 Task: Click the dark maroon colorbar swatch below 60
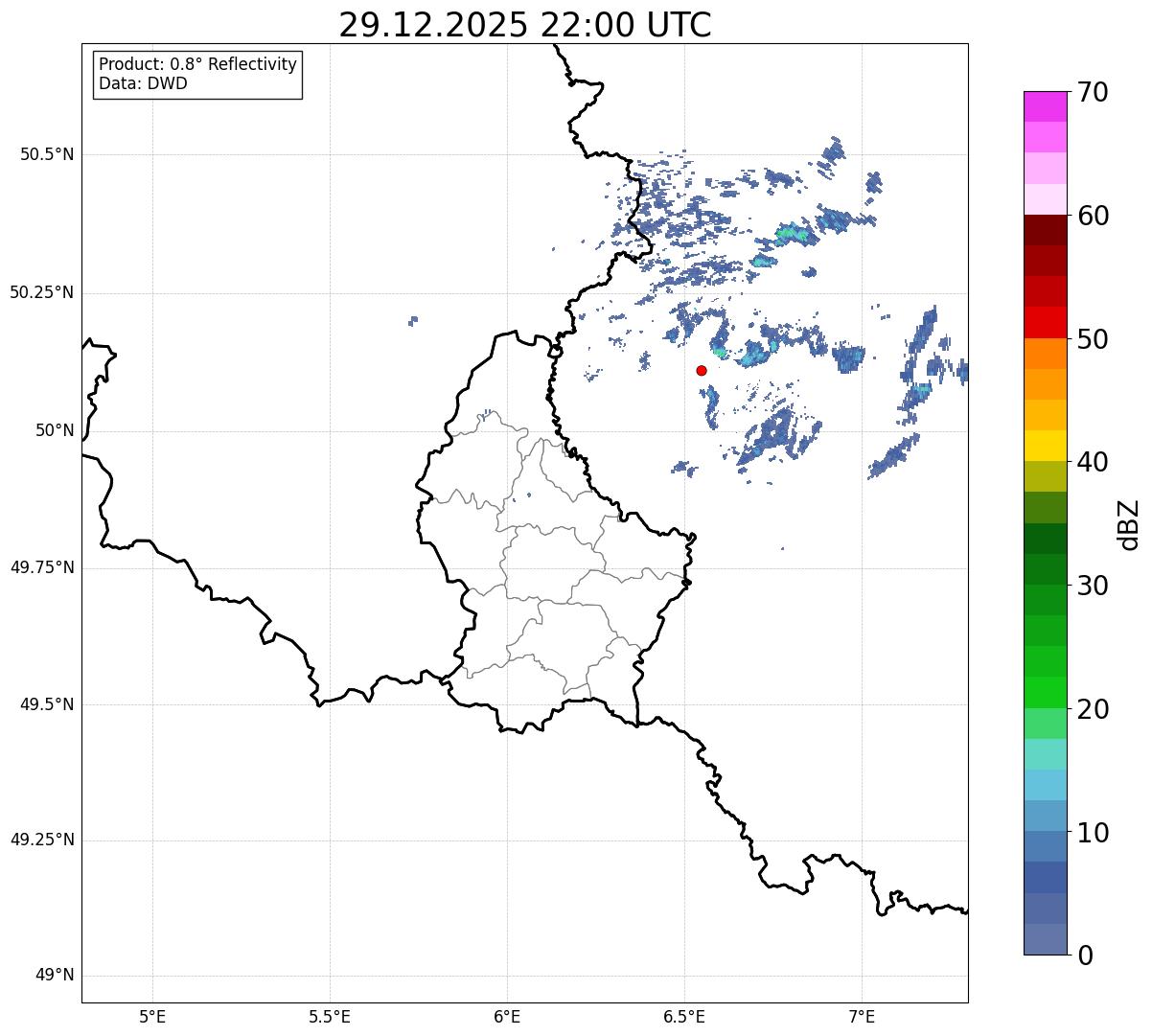1046,230
